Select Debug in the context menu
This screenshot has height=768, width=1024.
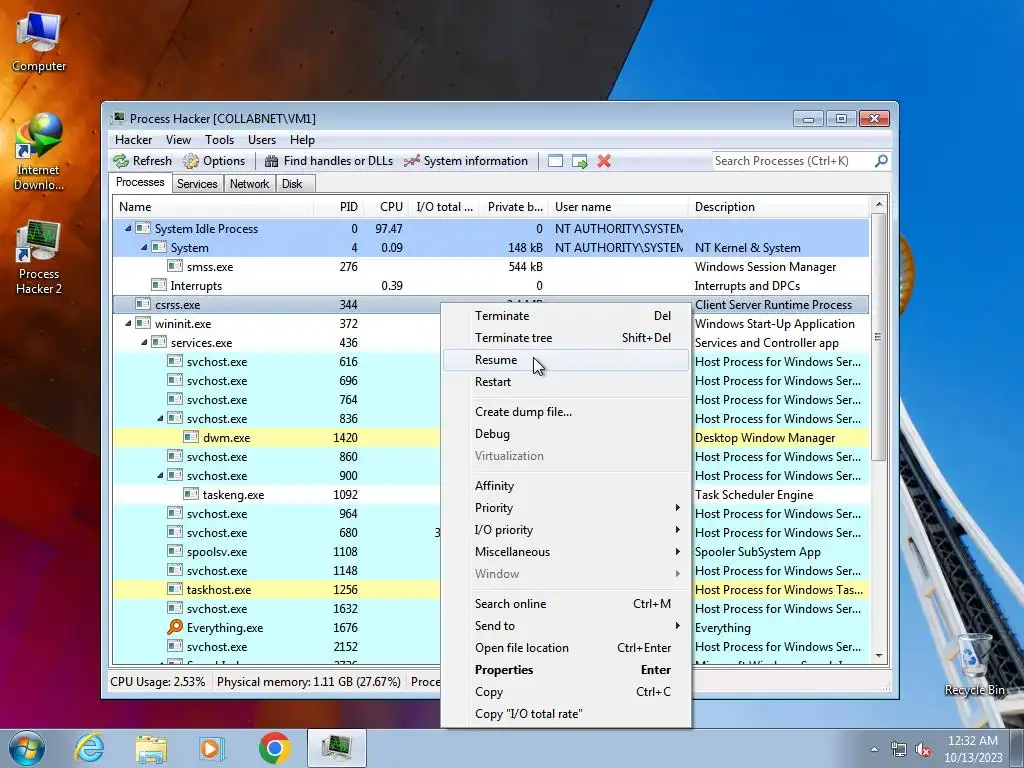pos(566,434)
